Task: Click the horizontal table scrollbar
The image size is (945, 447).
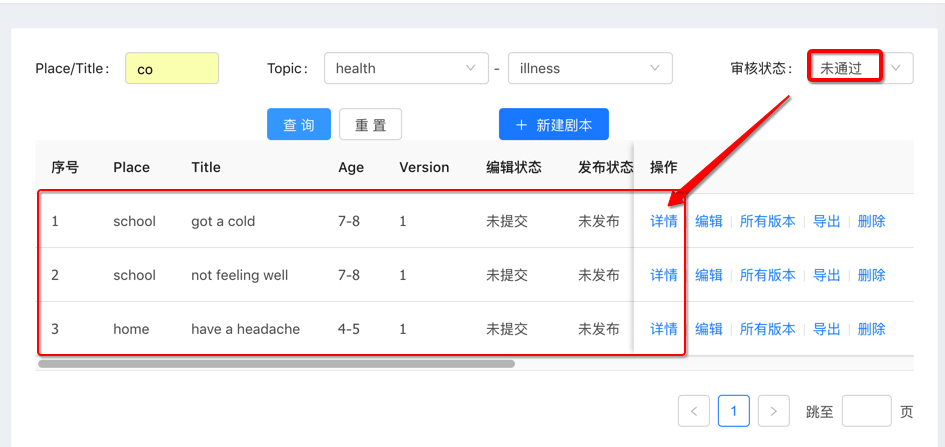Action: [x=276, y=364]
